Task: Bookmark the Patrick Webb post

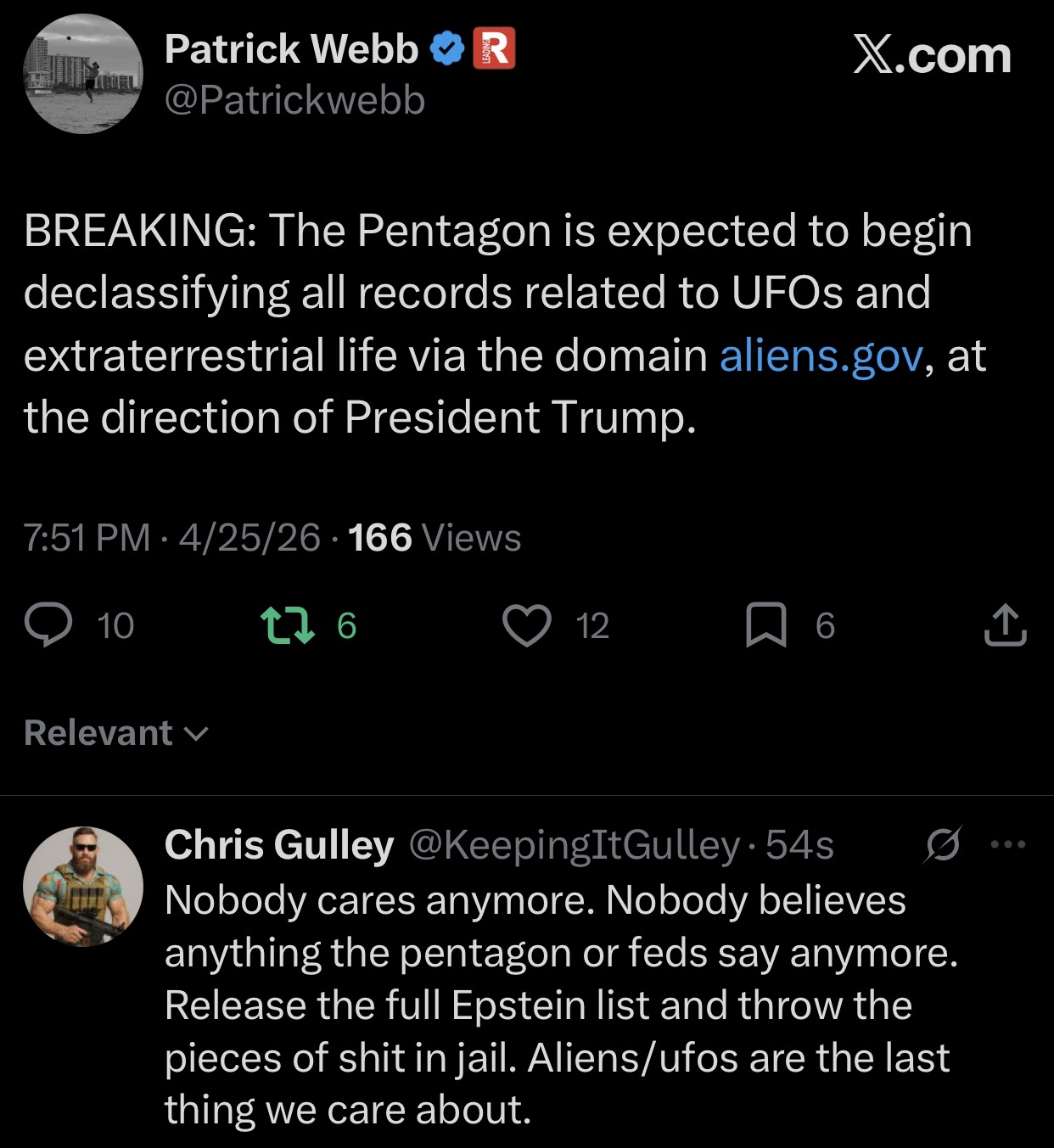Action: pos(765,625)
